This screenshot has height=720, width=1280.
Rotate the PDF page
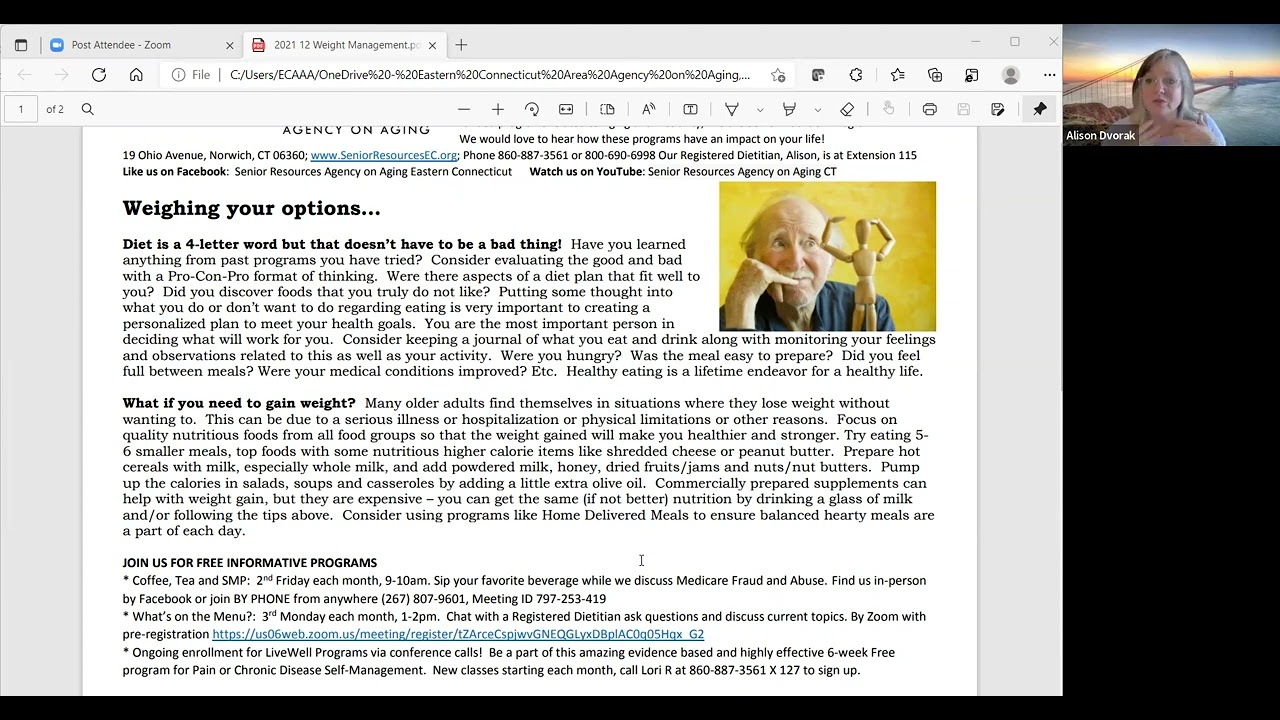click(532, 109)
